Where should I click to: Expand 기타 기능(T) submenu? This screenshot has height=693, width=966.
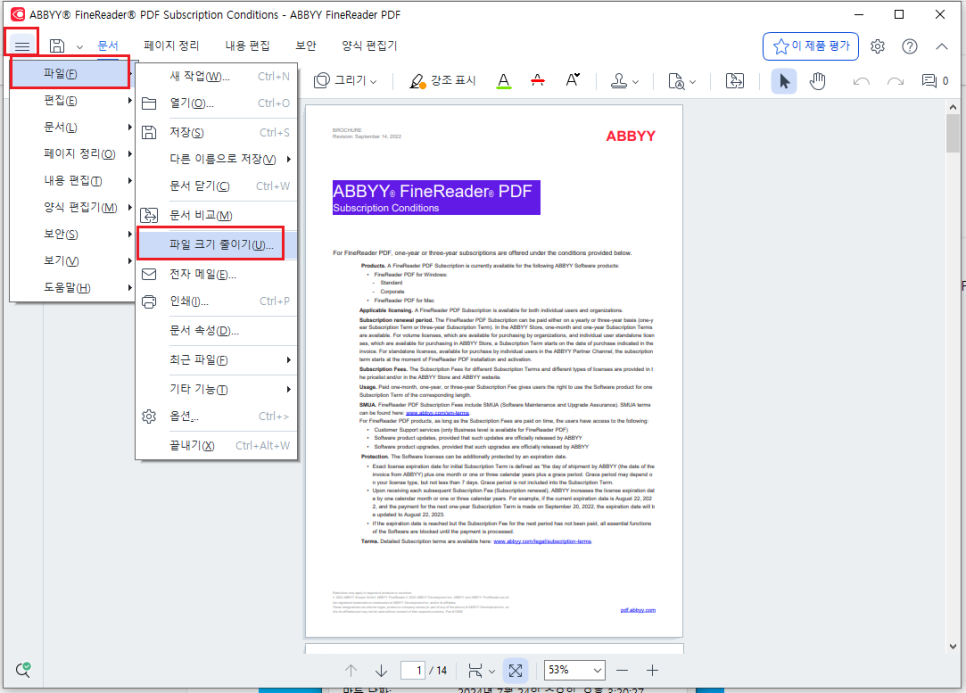pyautogui.click(x=216, y=389)
